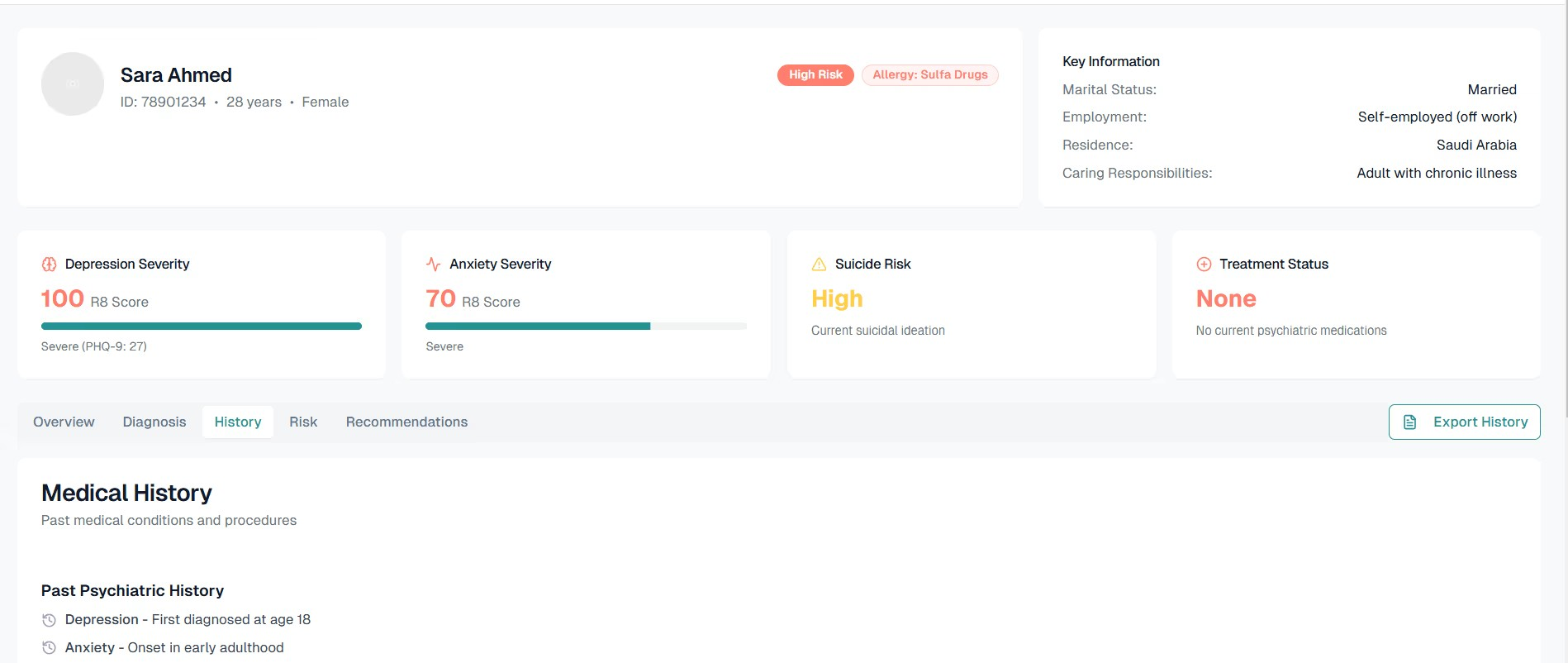Click 'Anxiety - Onset in early adulthood' entry
Viewport: 1568px width, 663px height.
point(174,647)
